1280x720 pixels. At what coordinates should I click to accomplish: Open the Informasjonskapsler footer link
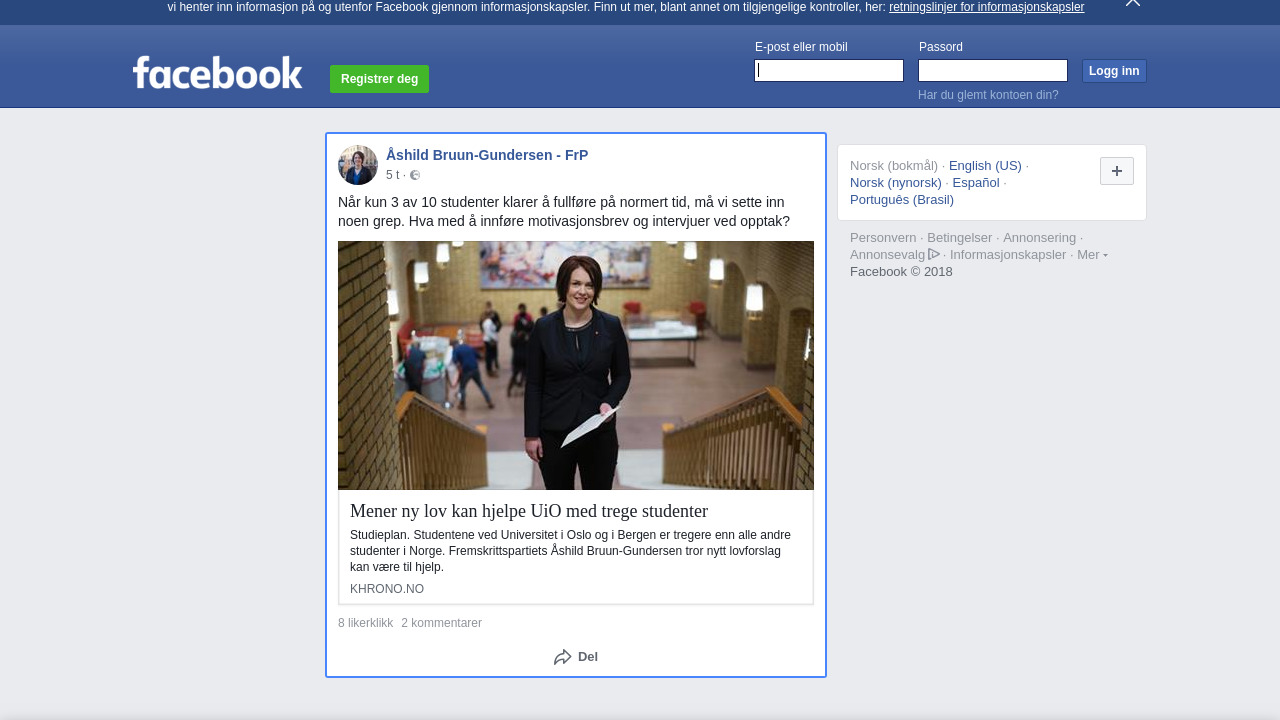1008,255
